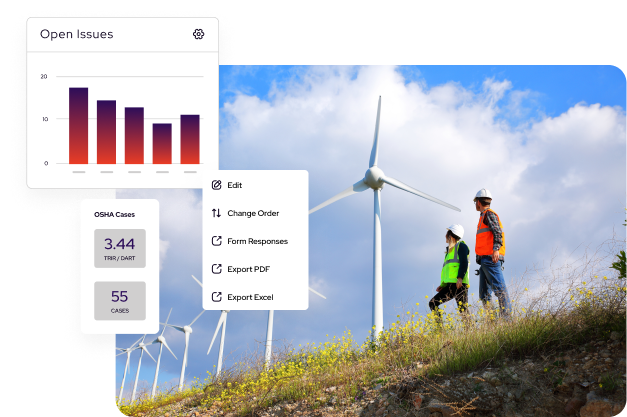The width and height of the screenshot is (627, 417).
Task: Open Form Responses from the menu
Action: tap(256, 241)
